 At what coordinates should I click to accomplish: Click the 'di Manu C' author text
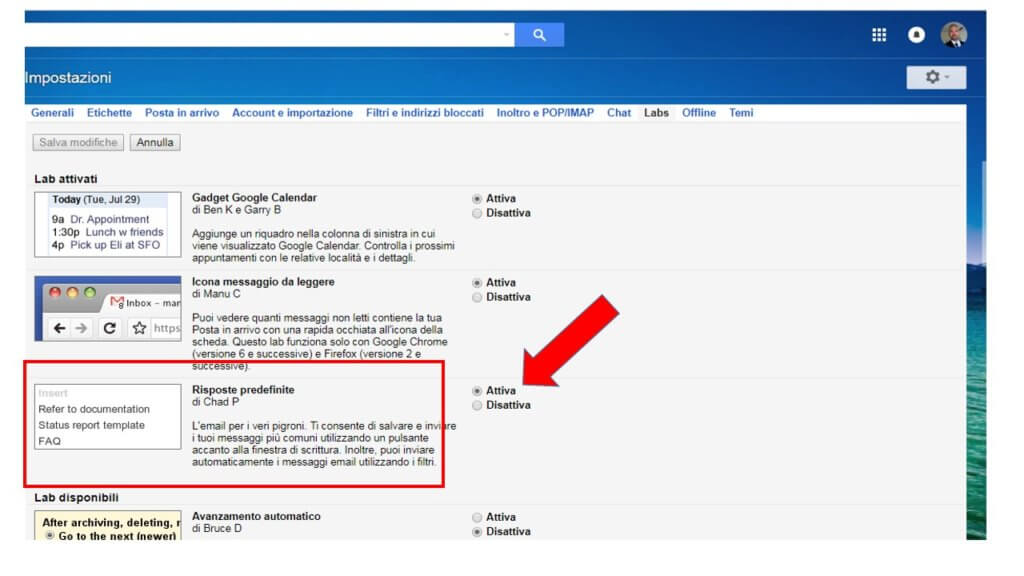216,294
